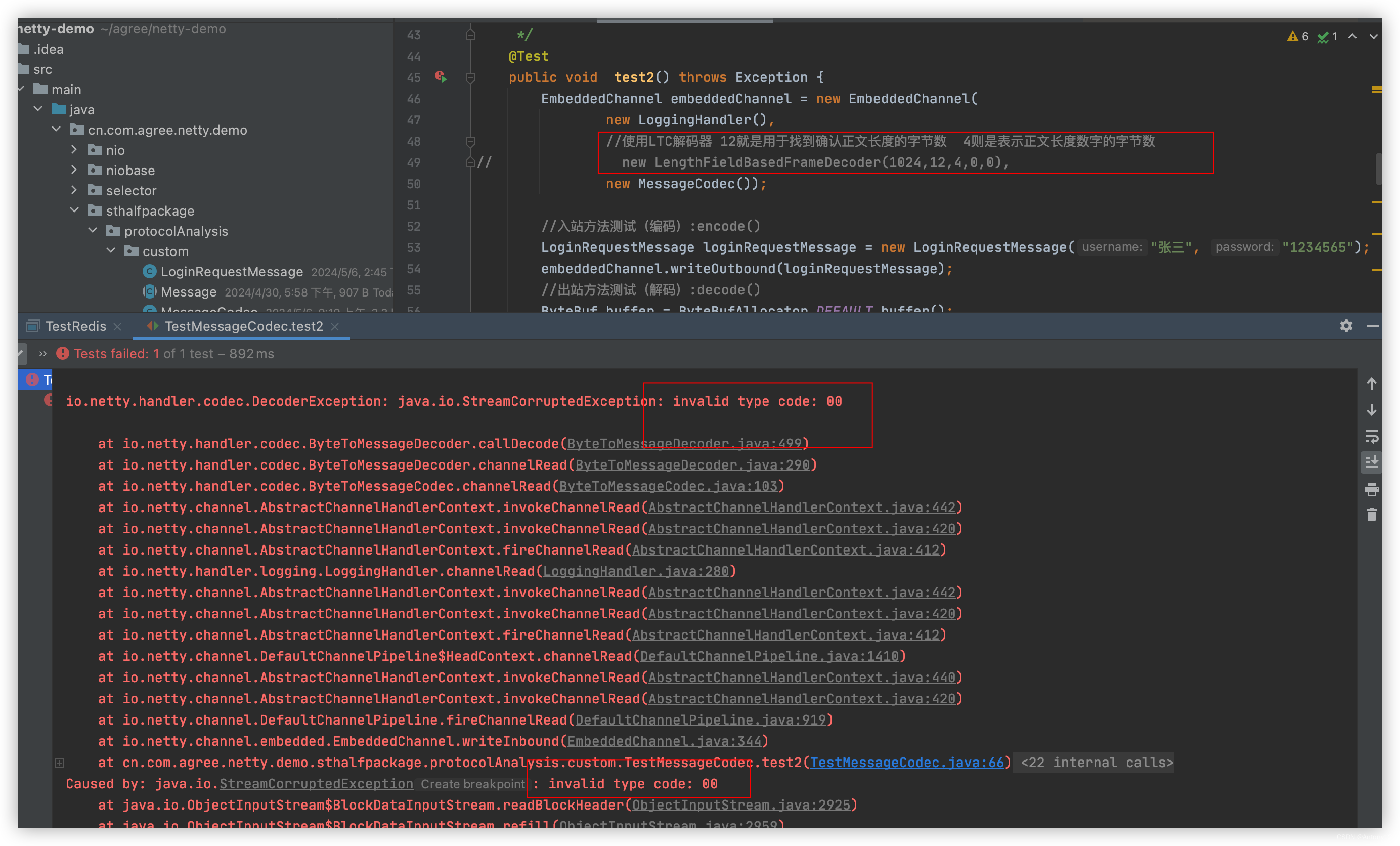The width and height of the screenshot is (1400, 846).
Task: Expand the niobase package
Action: coord(74,170)
